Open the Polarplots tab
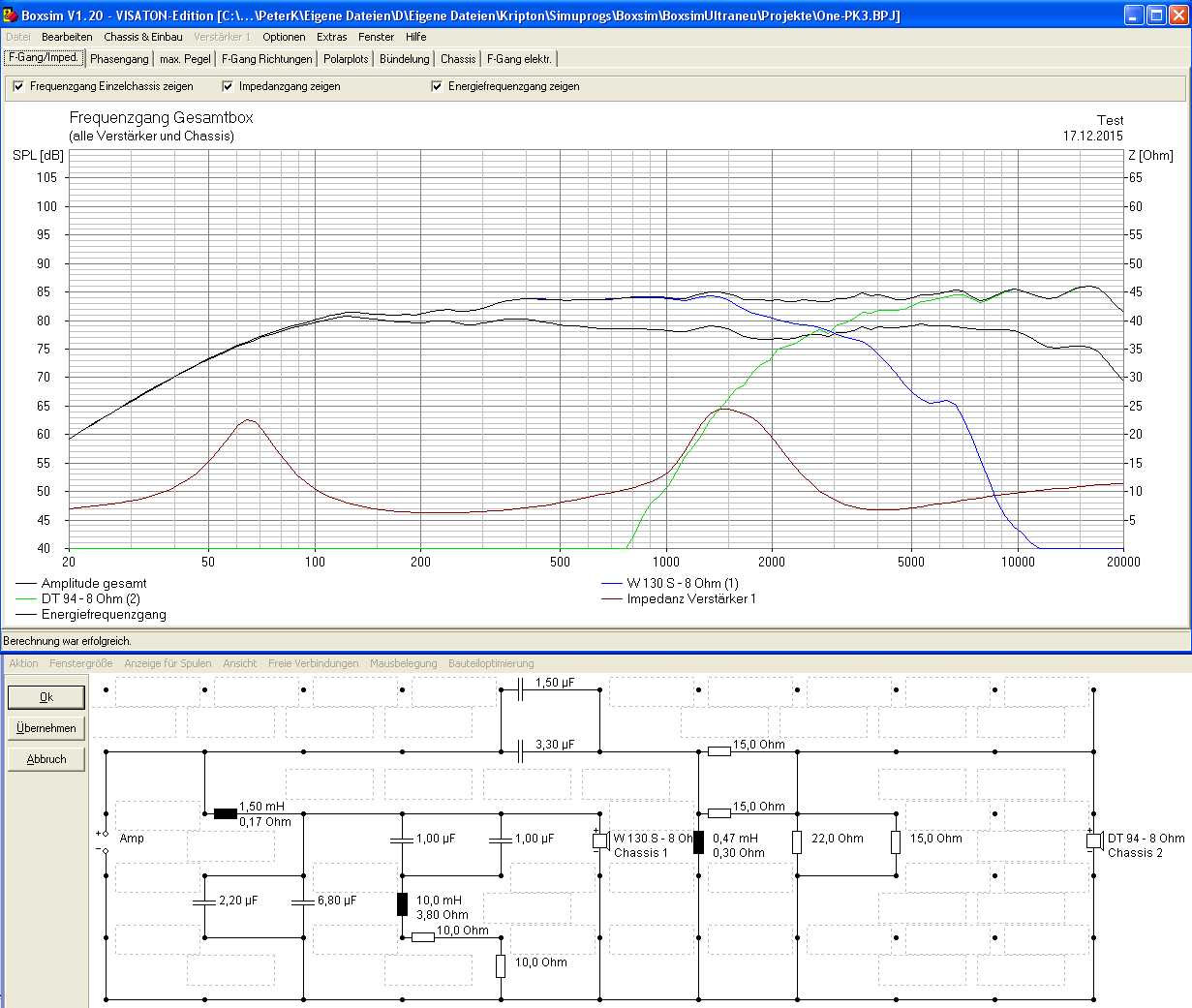Screen dimensions: 1192x1008 pyautogui.click(x=346, y=59)
